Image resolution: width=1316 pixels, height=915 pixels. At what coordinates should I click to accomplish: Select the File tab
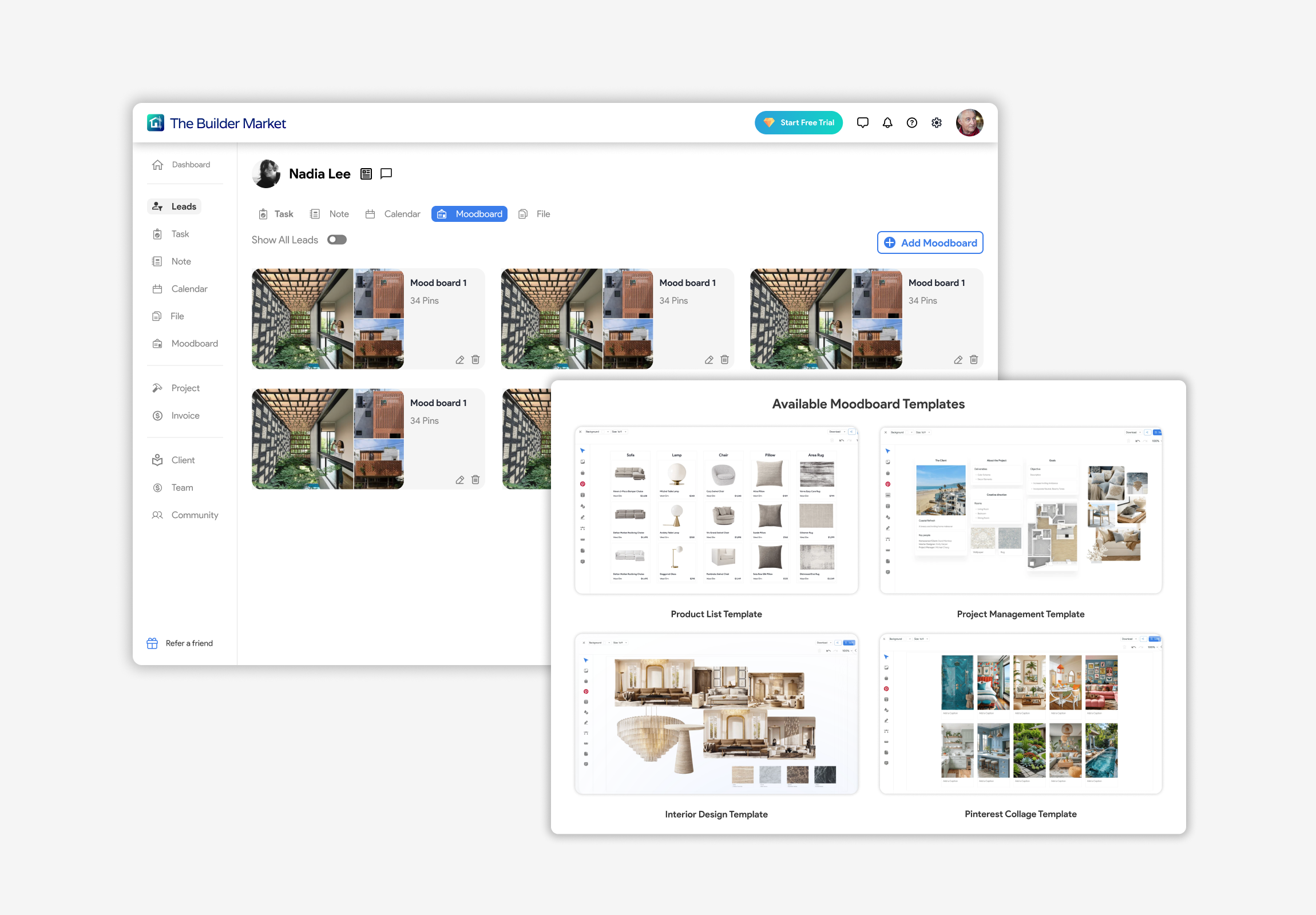click(x=534, y=214)
